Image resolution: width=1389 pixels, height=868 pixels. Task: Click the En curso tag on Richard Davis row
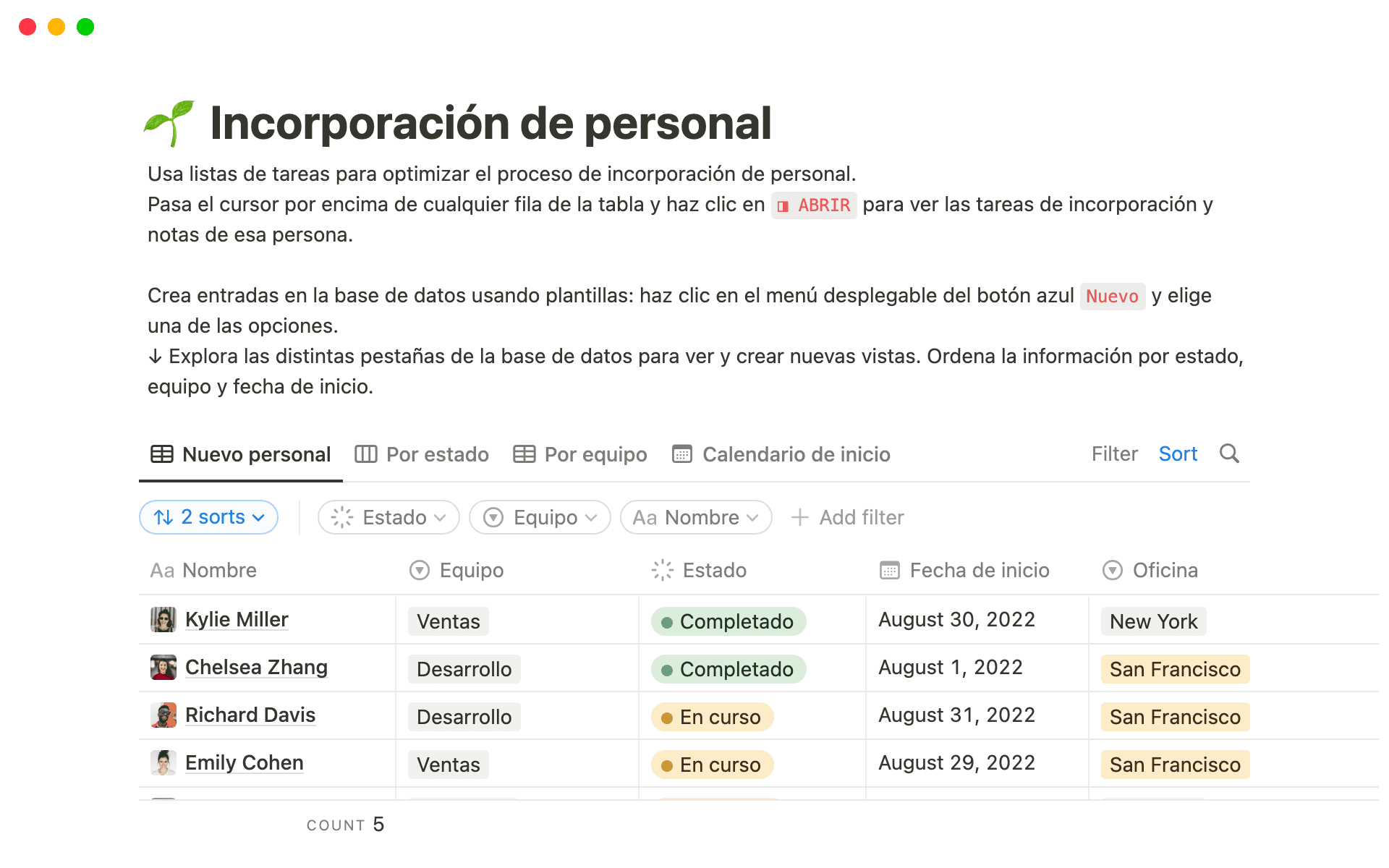(712, 717)
